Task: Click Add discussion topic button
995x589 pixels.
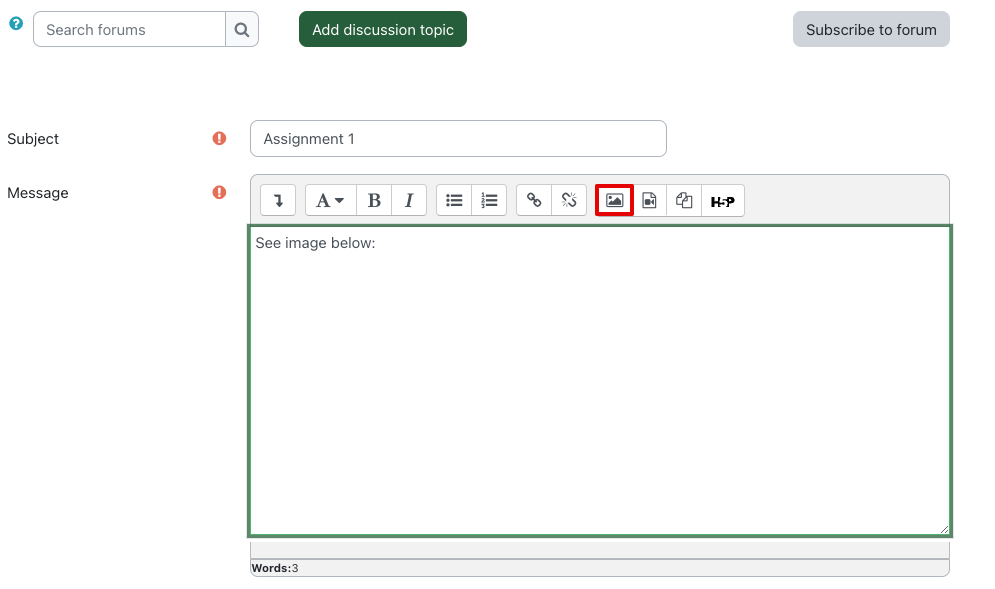Action: [382, 30]
